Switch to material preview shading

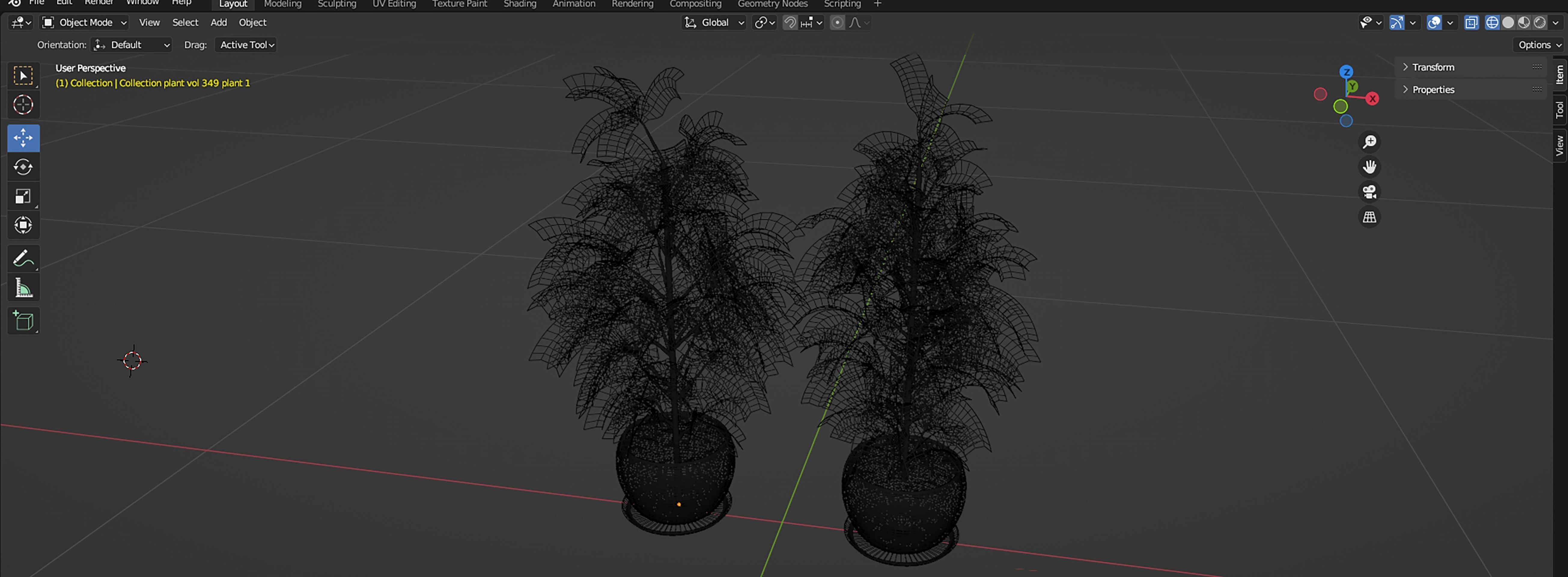click(1524, 23)
